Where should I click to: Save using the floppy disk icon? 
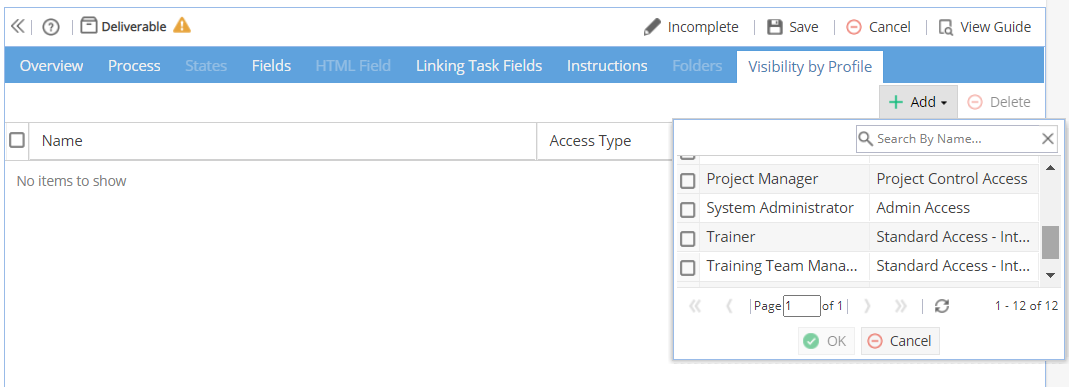click(x=774, y=27)
